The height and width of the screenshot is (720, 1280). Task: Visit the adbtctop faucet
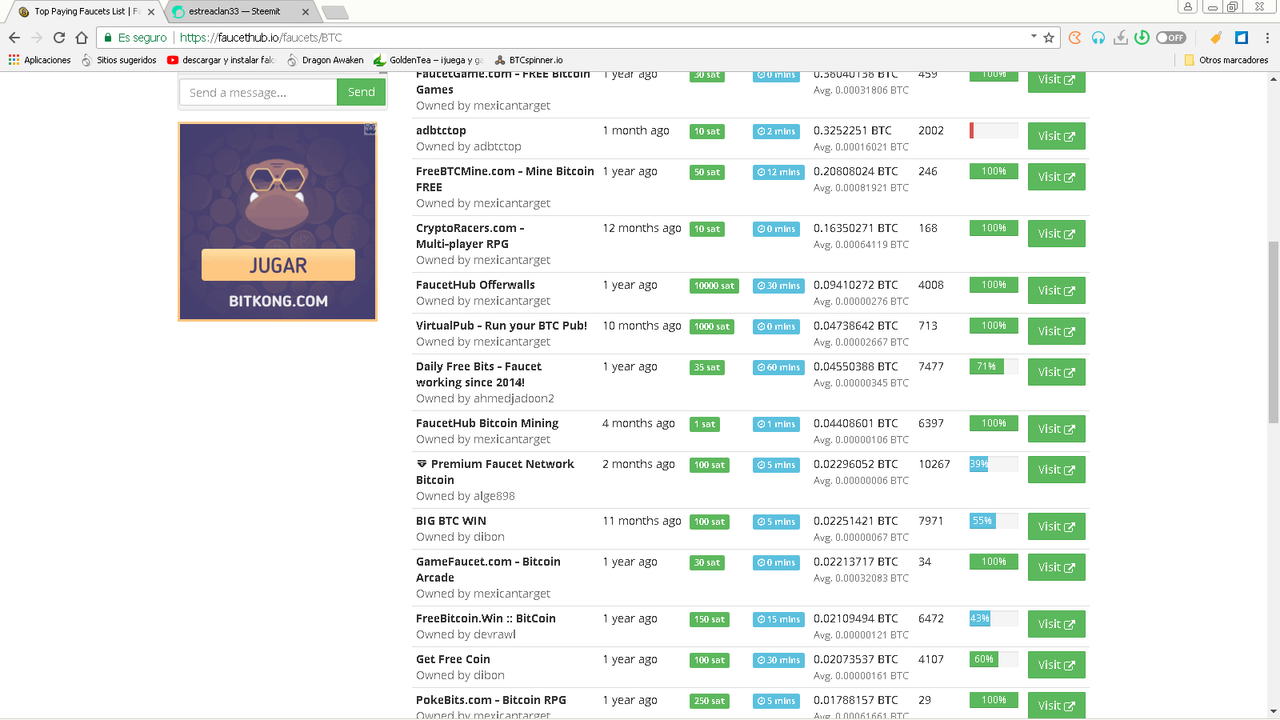pos(1056,136)
